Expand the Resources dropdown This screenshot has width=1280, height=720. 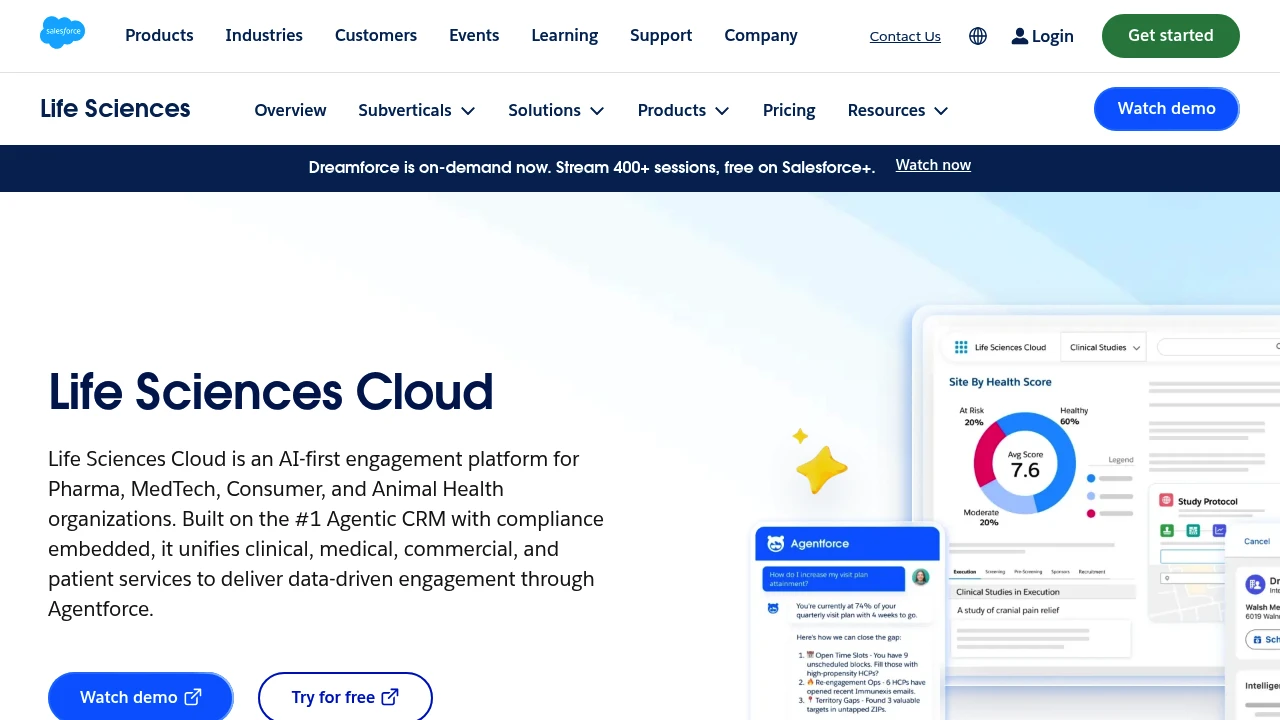point(898,110)
